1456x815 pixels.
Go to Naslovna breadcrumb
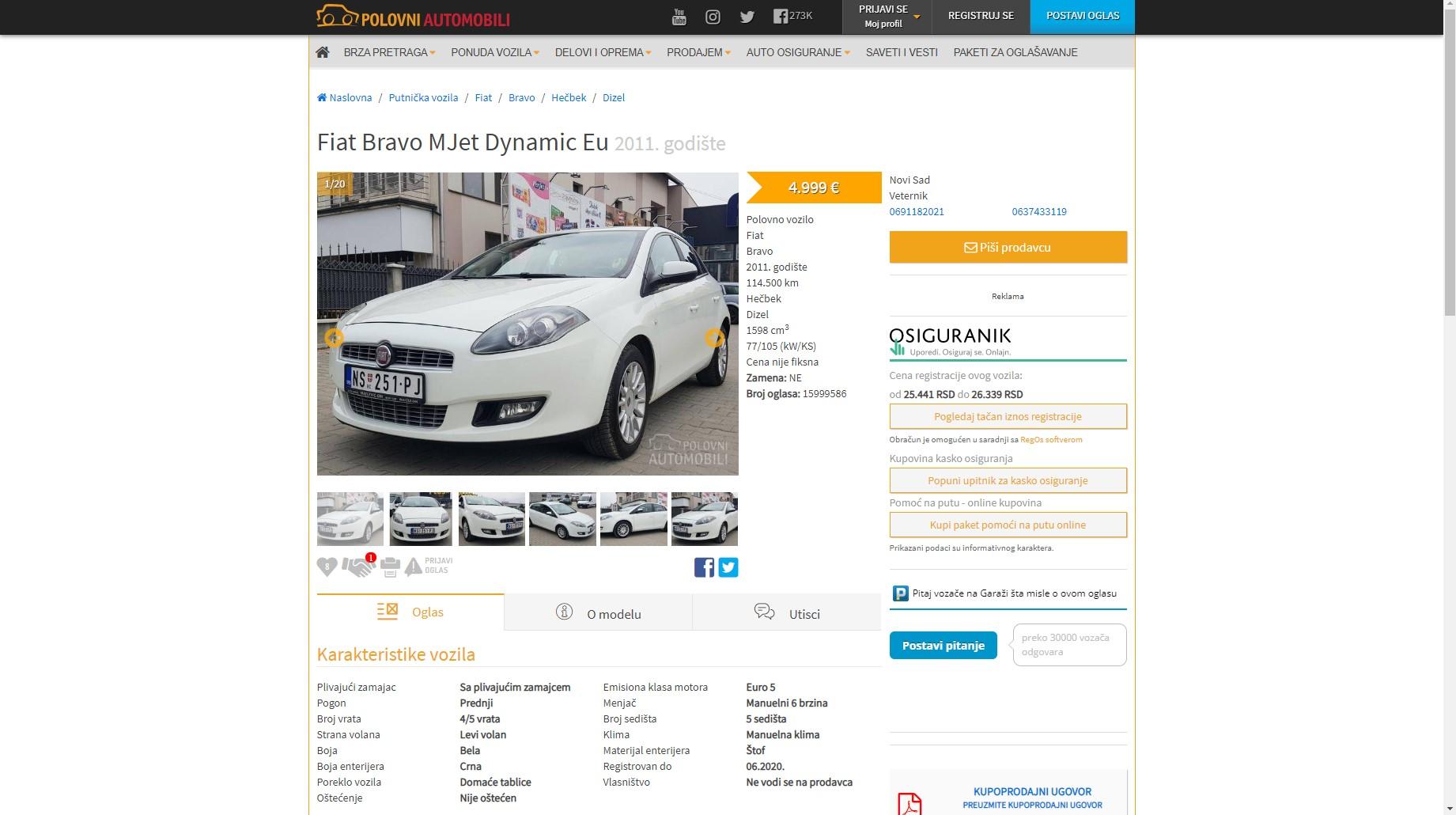[345, 97]
